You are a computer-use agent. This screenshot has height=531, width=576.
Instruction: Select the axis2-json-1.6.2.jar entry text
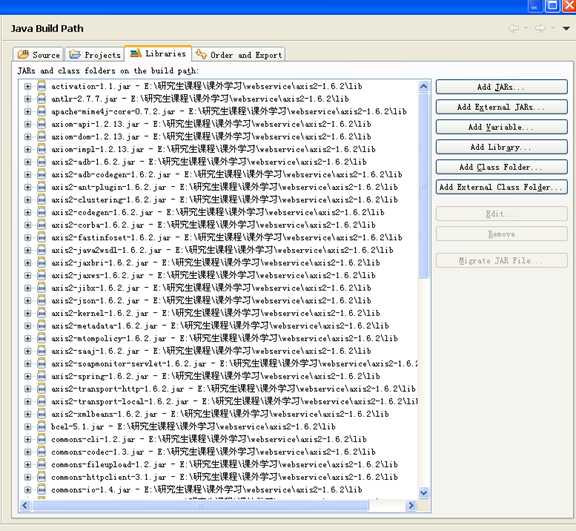tap(211, 300)
